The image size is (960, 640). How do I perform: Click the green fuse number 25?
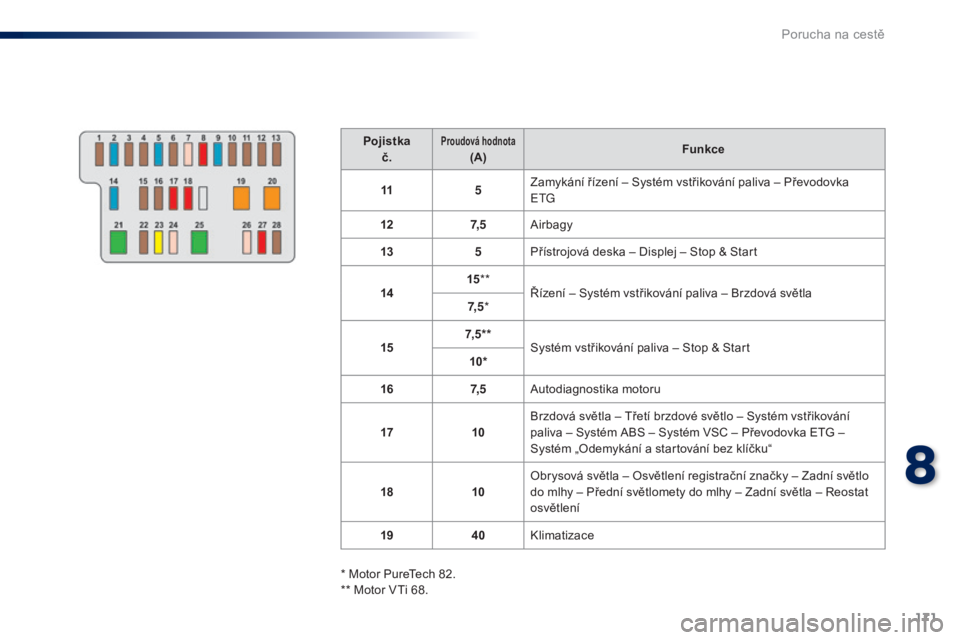coord(199,242)
